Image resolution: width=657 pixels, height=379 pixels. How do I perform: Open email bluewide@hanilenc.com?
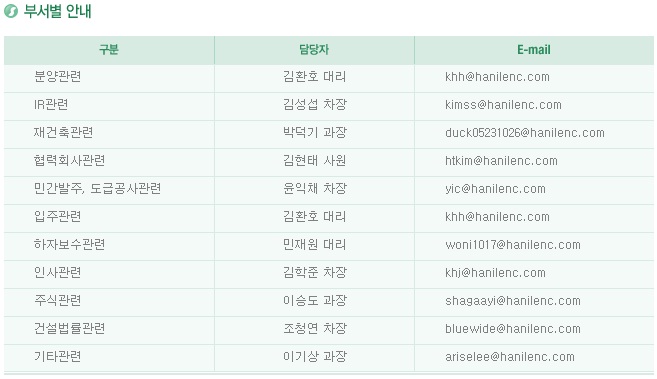coord(513,329)
